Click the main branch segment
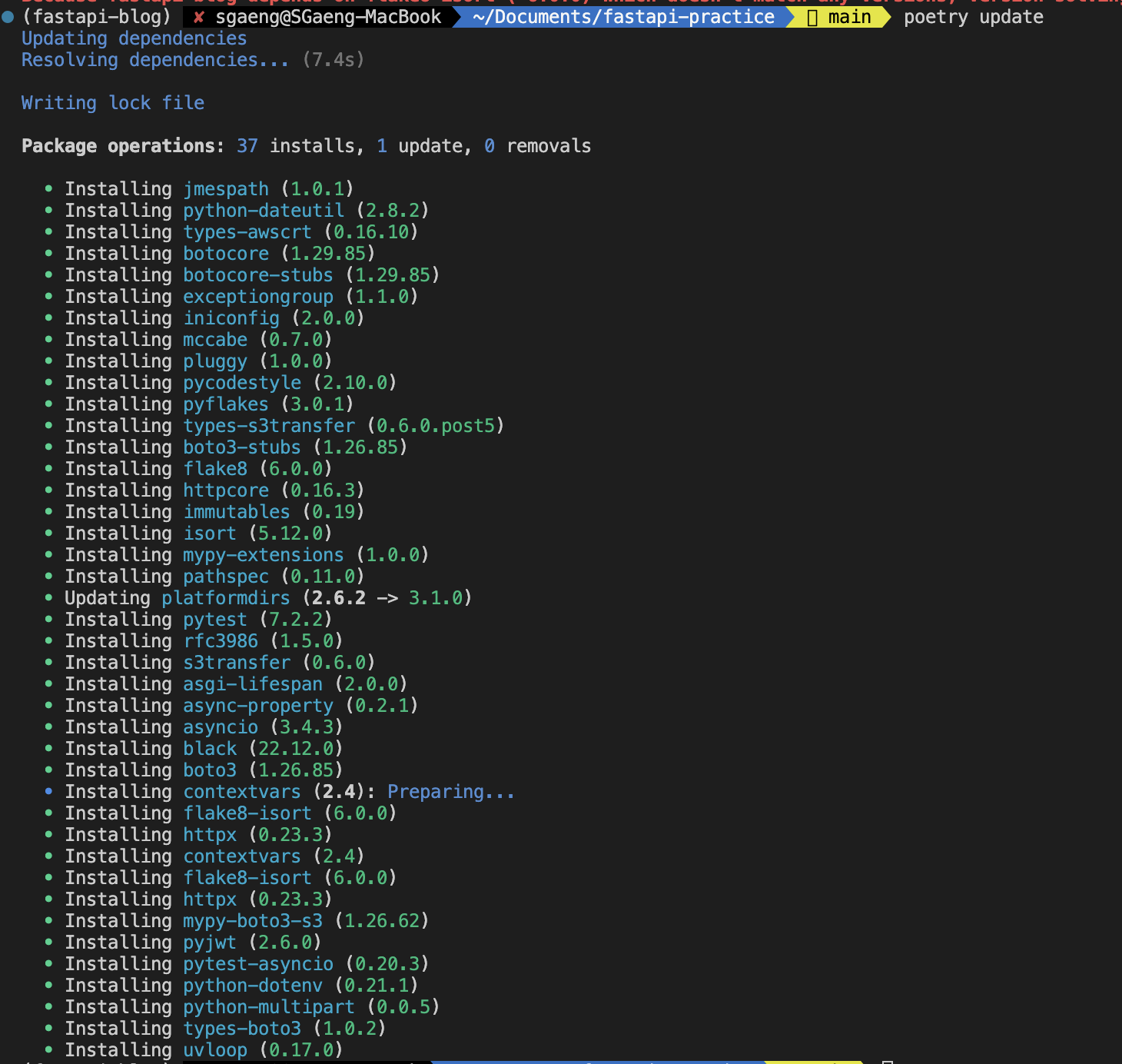The image size is (1122, 1064). click(849, 17)
